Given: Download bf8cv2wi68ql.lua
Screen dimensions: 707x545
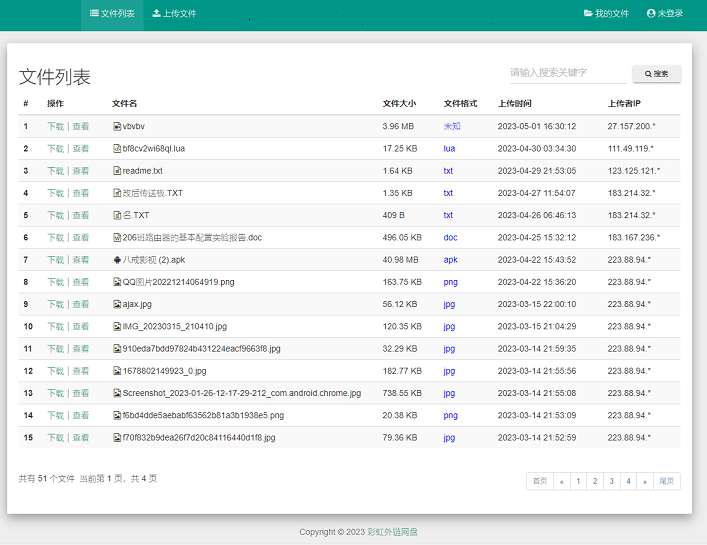Looking at the screenshot, I should [x=56, y=148].
